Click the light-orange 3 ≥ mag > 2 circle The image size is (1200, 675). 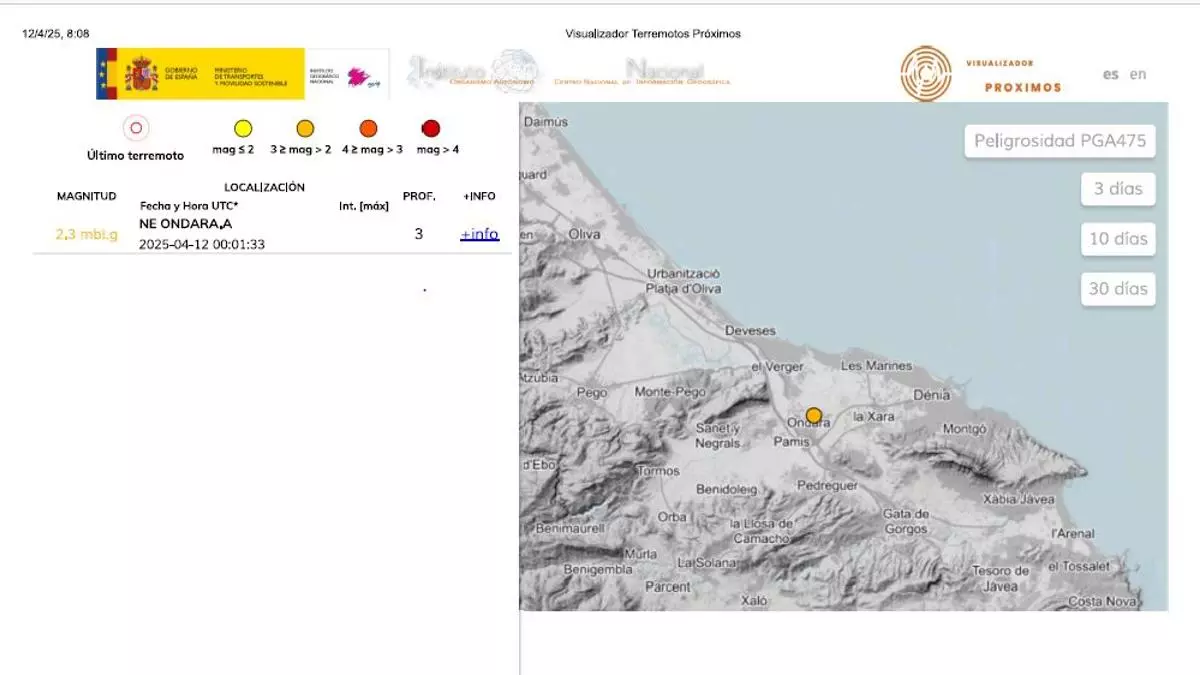(x=305, y=128)
